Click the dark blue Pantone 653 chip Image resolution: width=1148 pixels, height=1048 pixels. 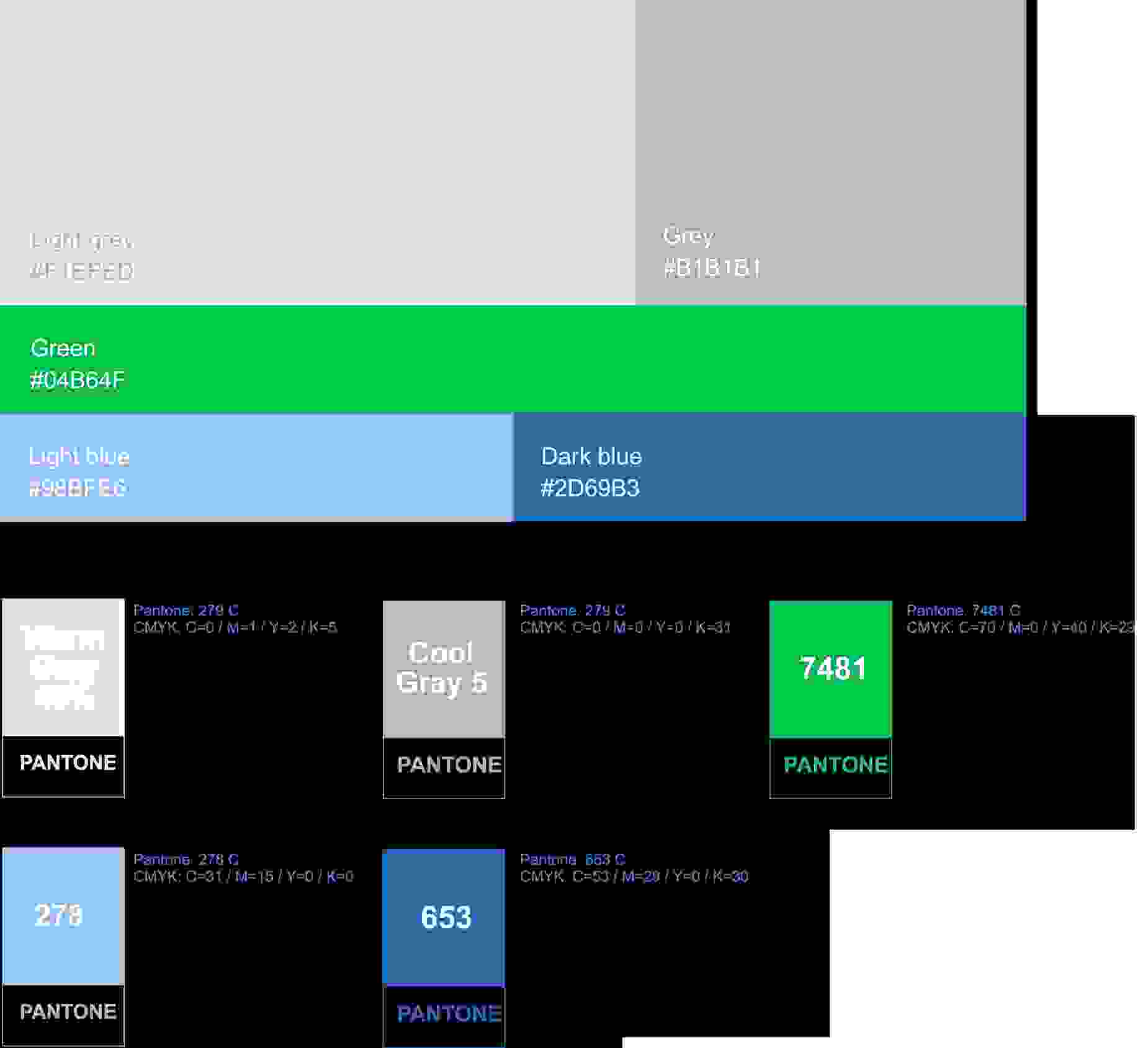click(x=443, y=918)
